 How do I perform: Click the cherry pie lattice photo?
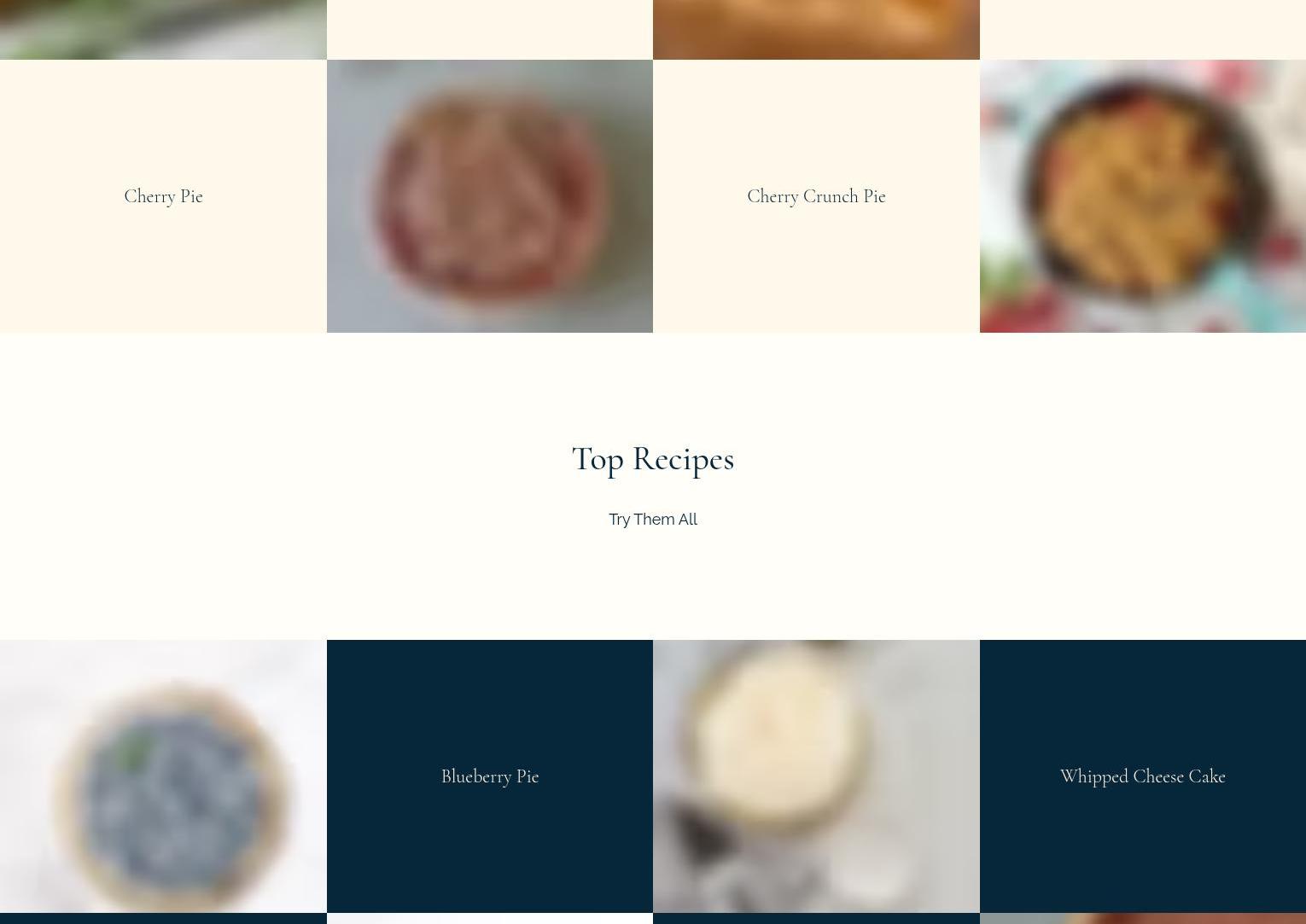(490, 196)
